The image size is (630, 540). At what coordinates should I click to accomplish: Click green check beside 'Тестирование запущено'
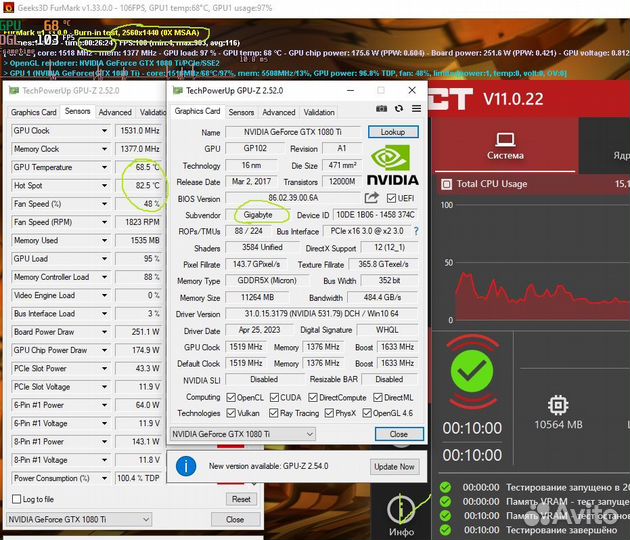(445, 487)
